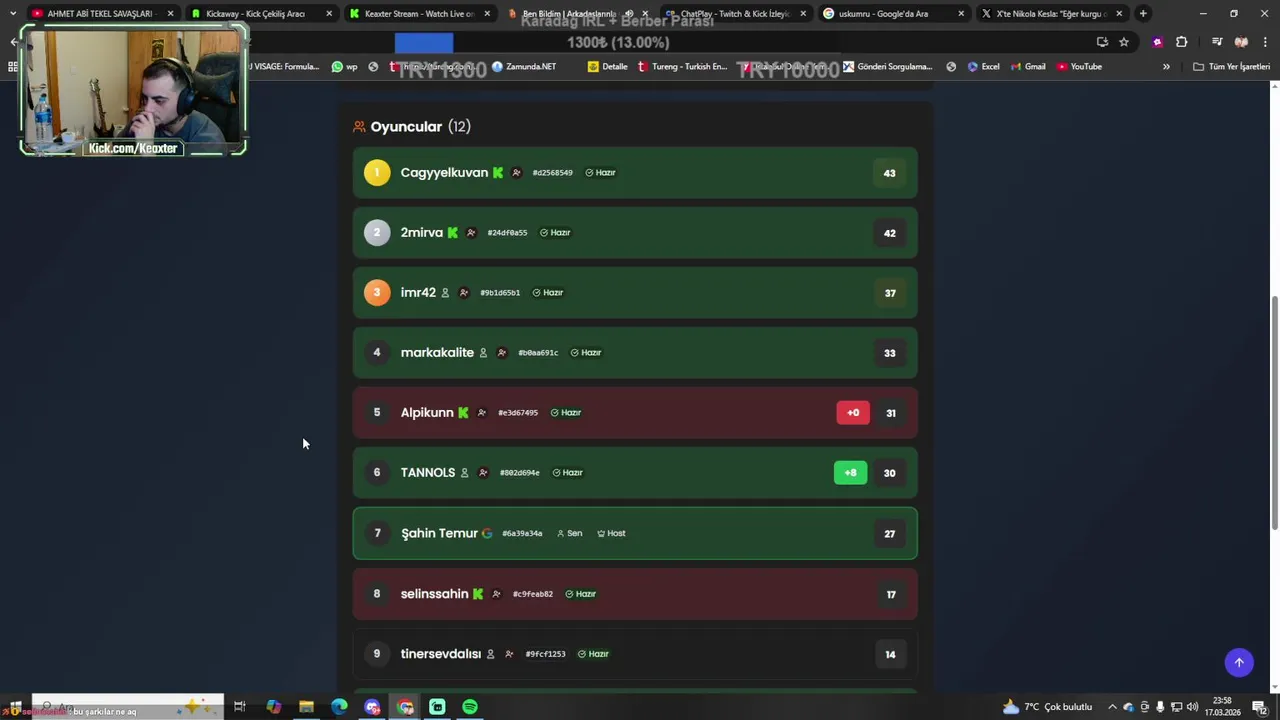Click the +0 score badge for Alpikunn
Image resolution: width=1280 pixels, height=720 pixels.
pos(853,413)
